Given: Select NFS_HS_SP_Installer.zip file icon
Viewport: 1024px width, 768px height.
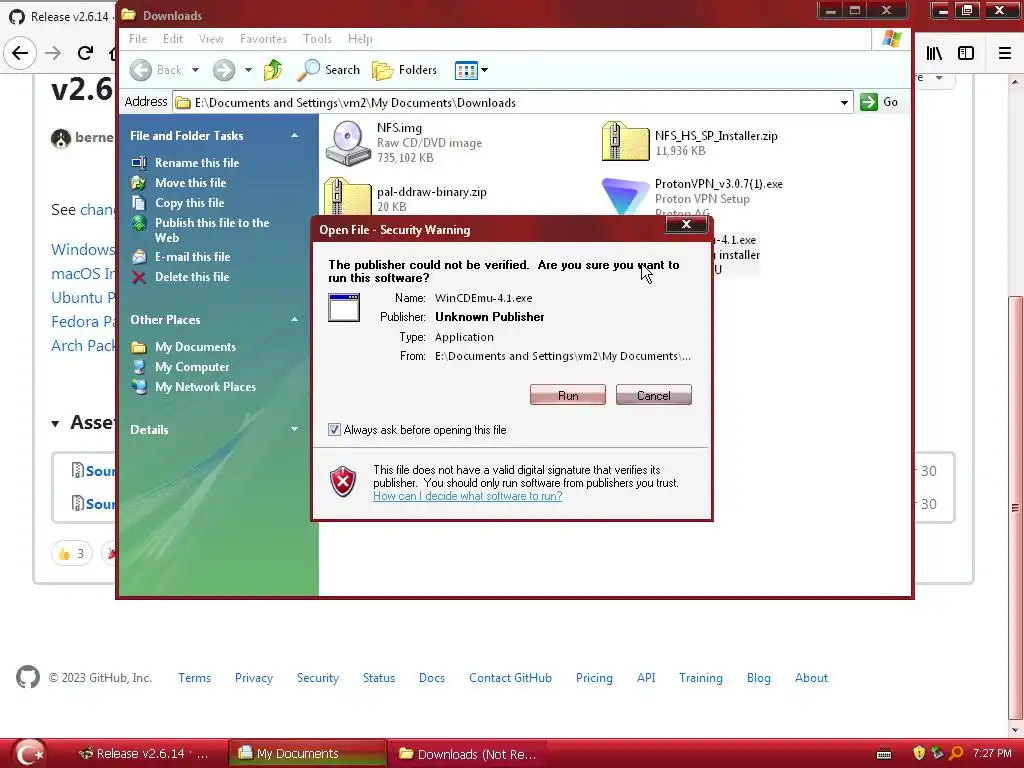Looking at the screenshot, I should click(625, 141).
